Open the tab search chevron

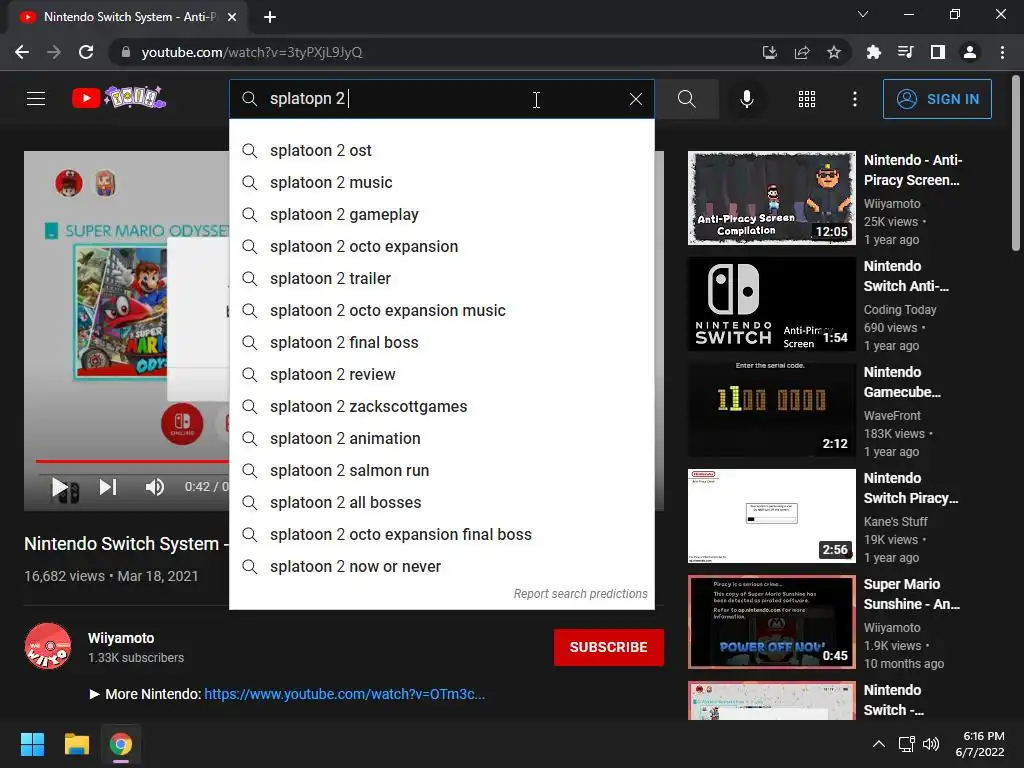coord(863,14)
